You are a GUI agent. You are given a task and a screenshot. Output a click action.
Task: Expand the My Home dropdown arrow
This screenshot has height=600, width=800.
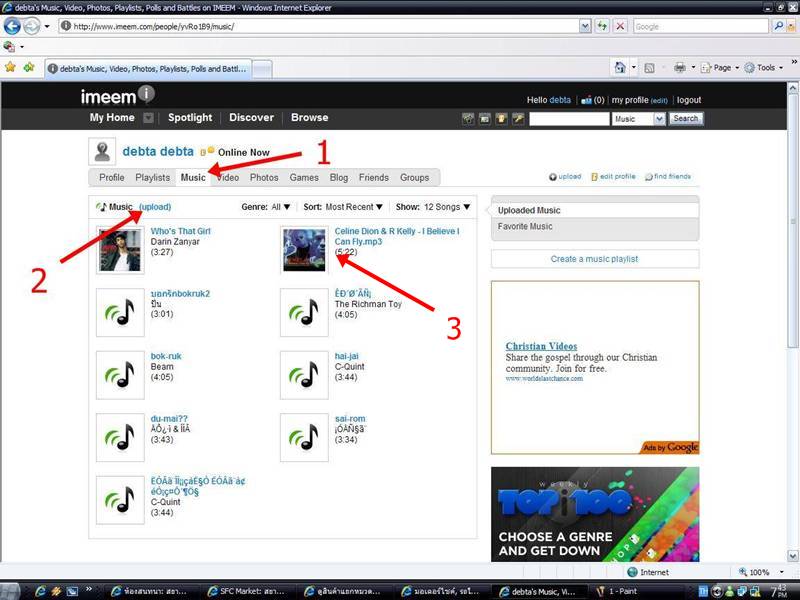(148, 118)
